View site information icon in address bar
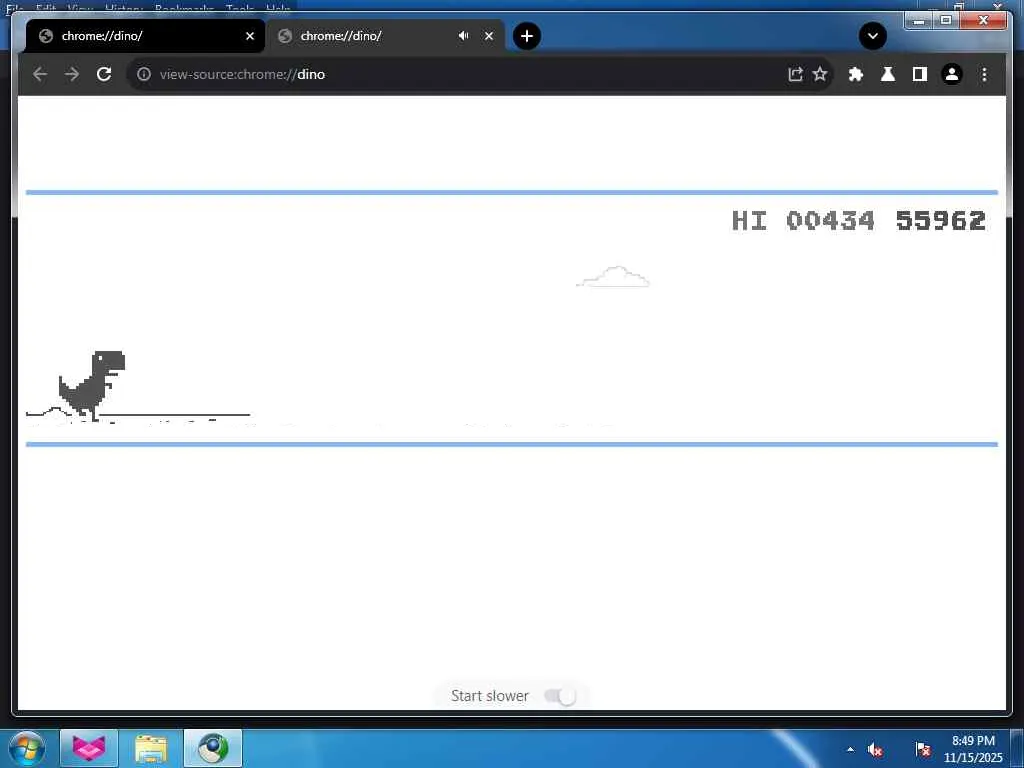The width and height of the screenshot is (1024, 768). click(144, 74)
